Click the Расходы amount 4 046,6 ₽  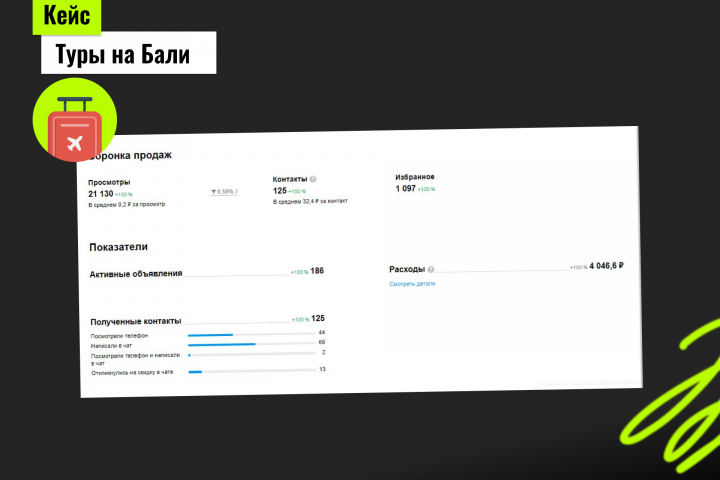pyautogui.click(x=606, y=265)
